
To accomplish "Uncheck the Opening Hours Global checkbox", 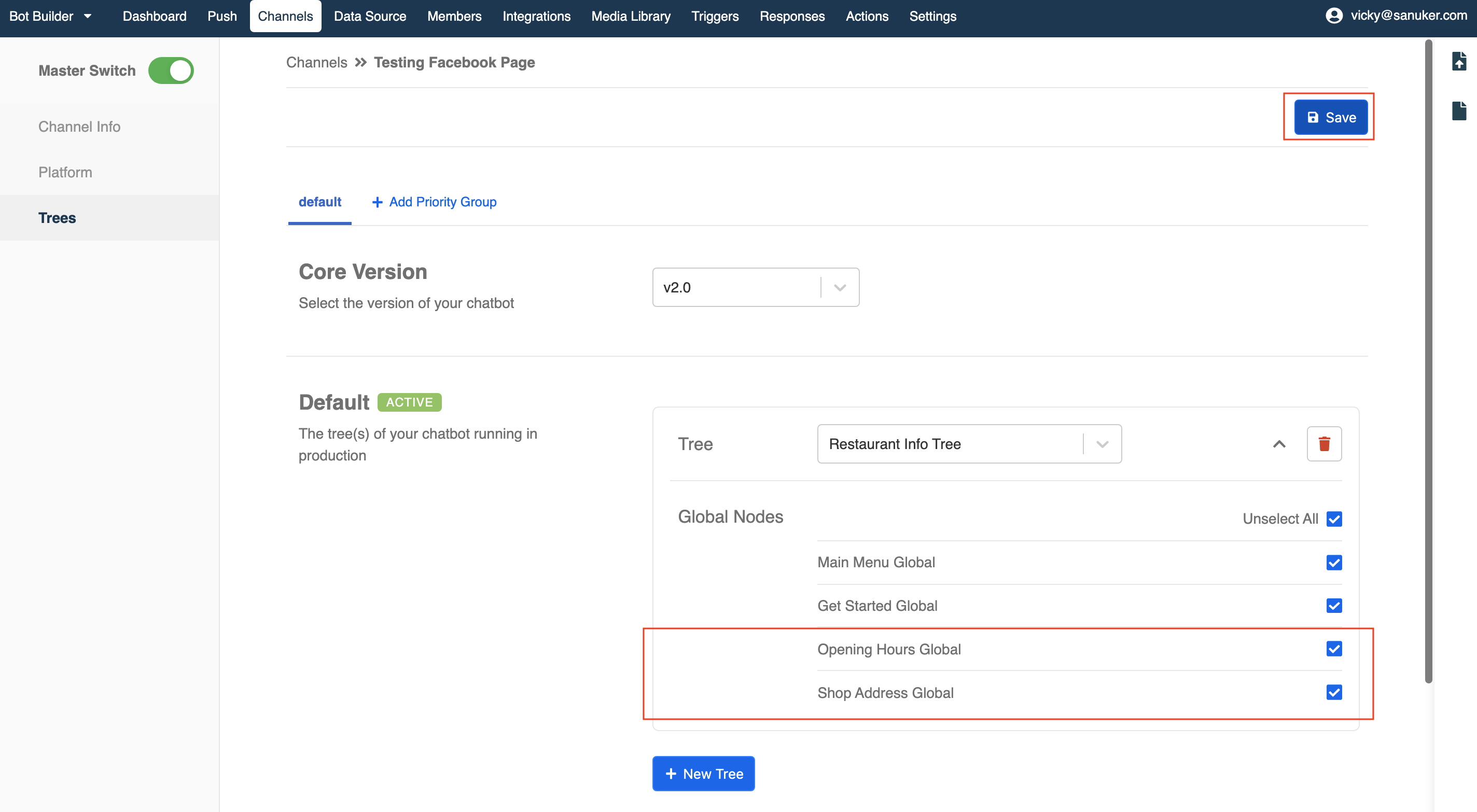I will 1334,649.
